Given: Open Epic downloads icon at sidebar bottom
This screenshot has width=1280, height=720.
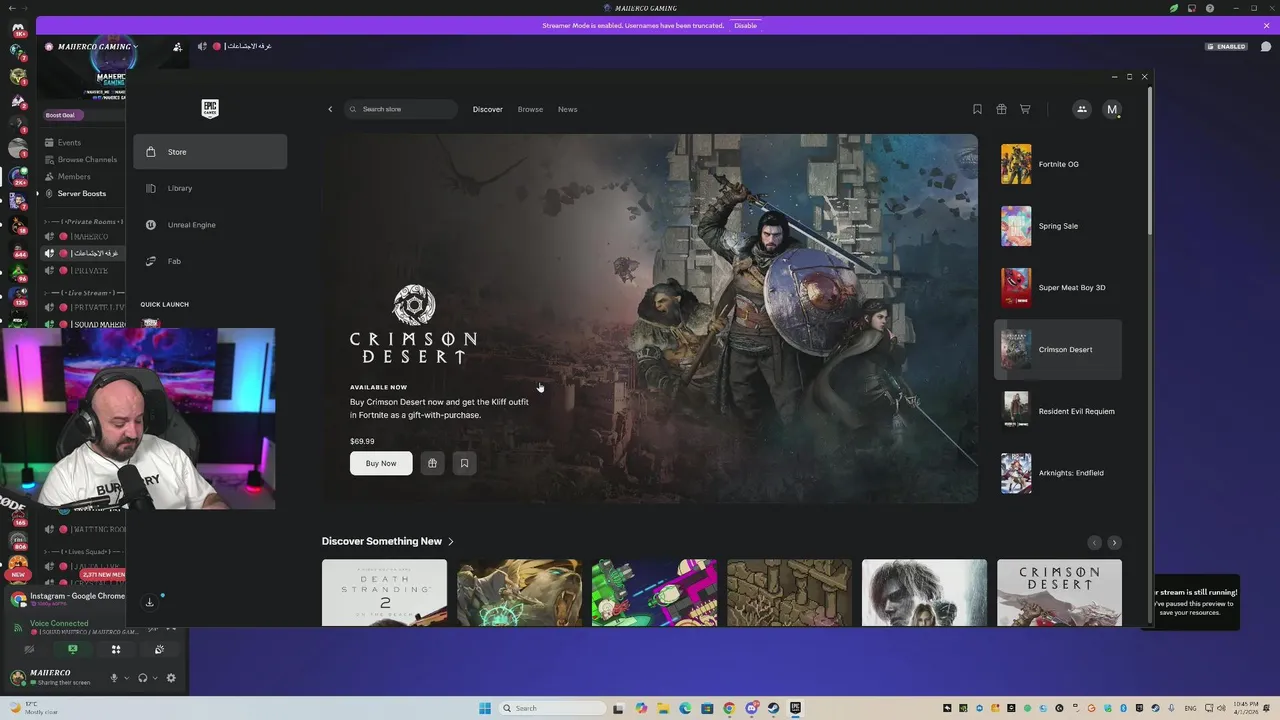Looking at the screenshot, I should pyautogui.click(x=149, y=602).
